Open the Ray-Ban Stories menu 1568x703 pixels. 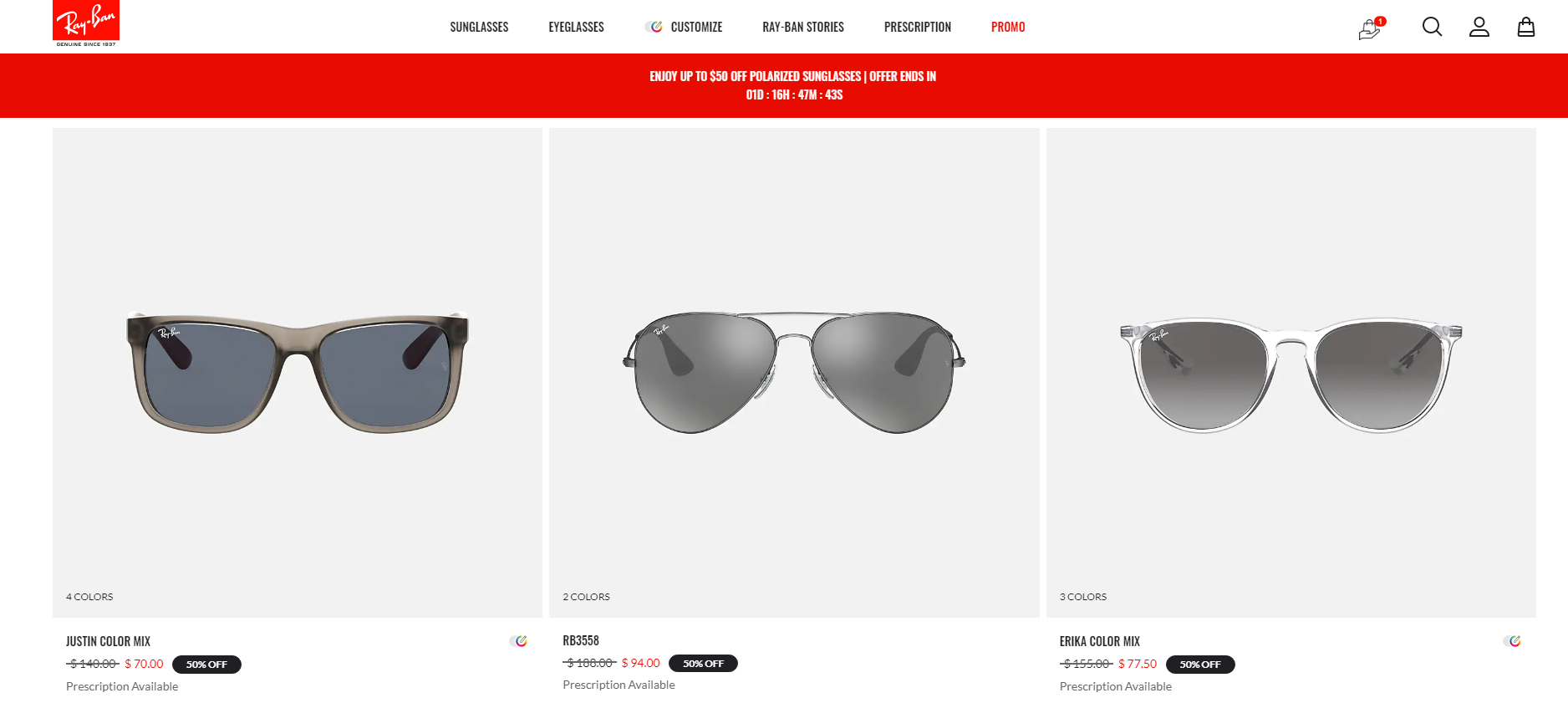(x=803, y=27)
